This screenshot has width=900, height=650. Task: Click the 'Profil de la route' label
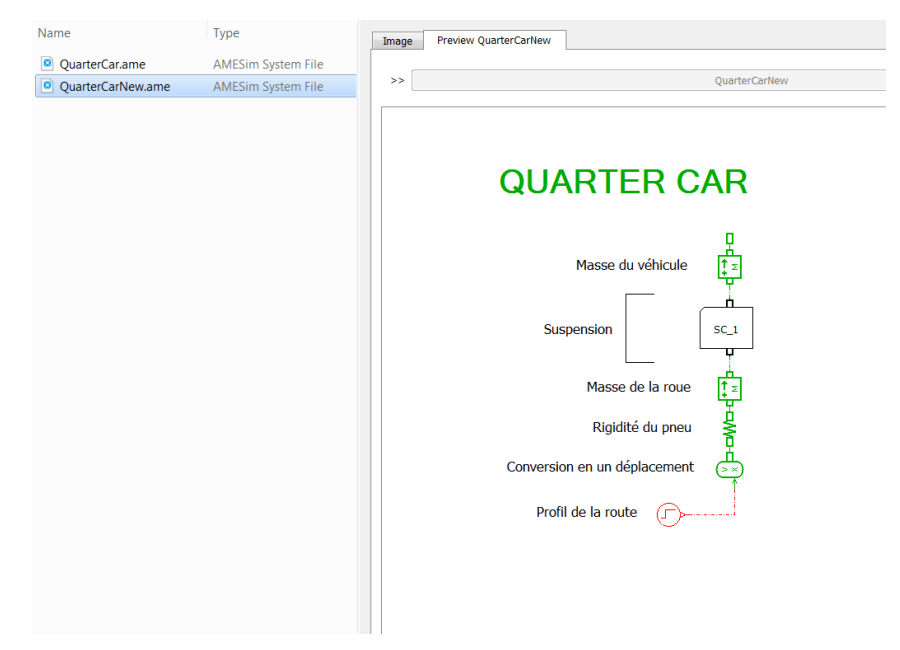[586, 512]
